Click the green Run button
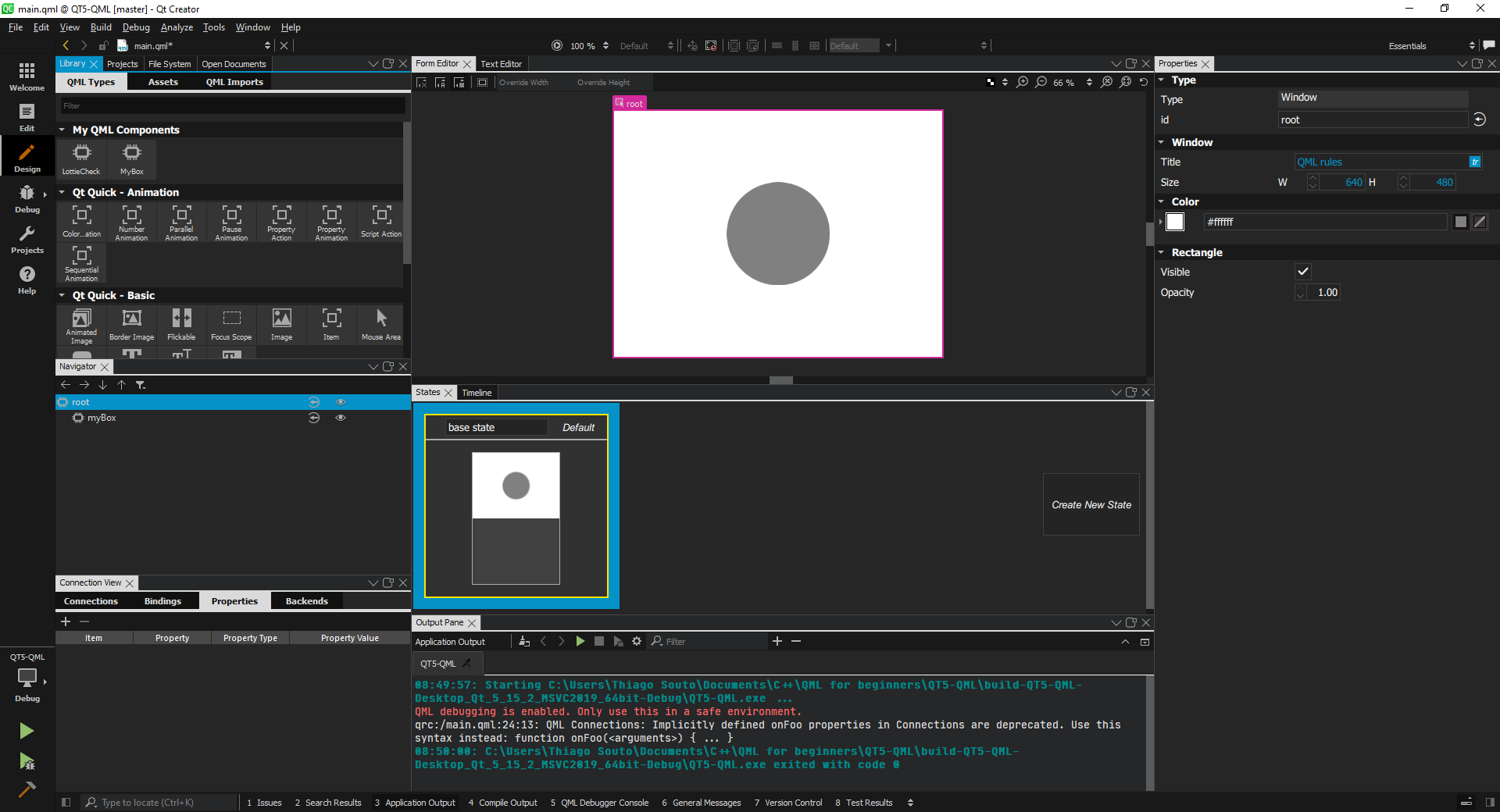 [27, 731]
